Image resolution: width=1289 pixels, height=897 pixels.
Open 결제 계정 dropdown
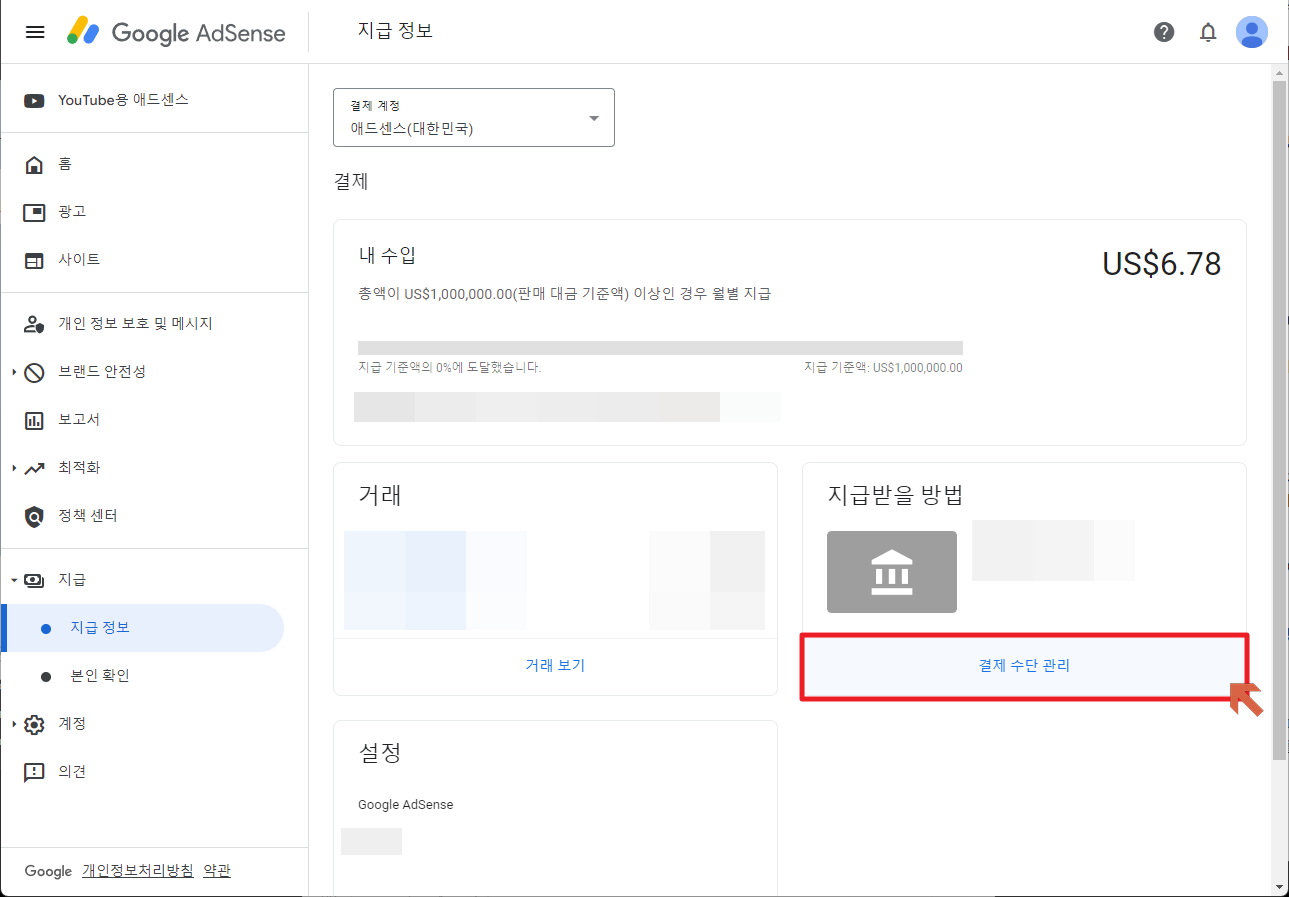(x=474, y=117)
